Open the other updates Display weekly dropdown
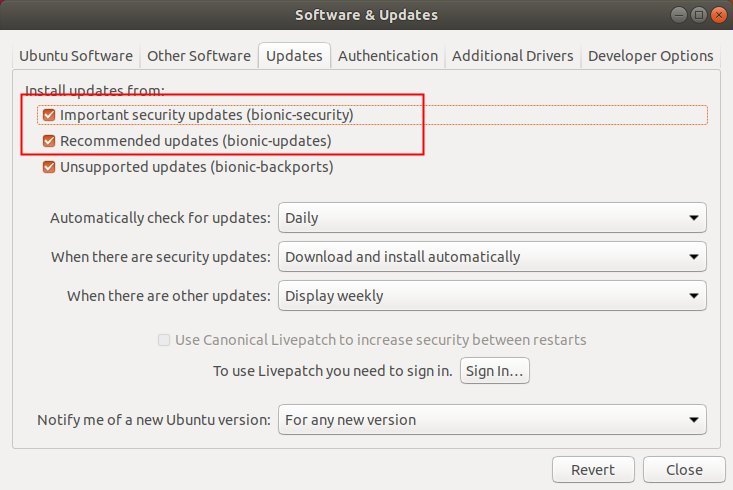 click(x=492, y=295)
